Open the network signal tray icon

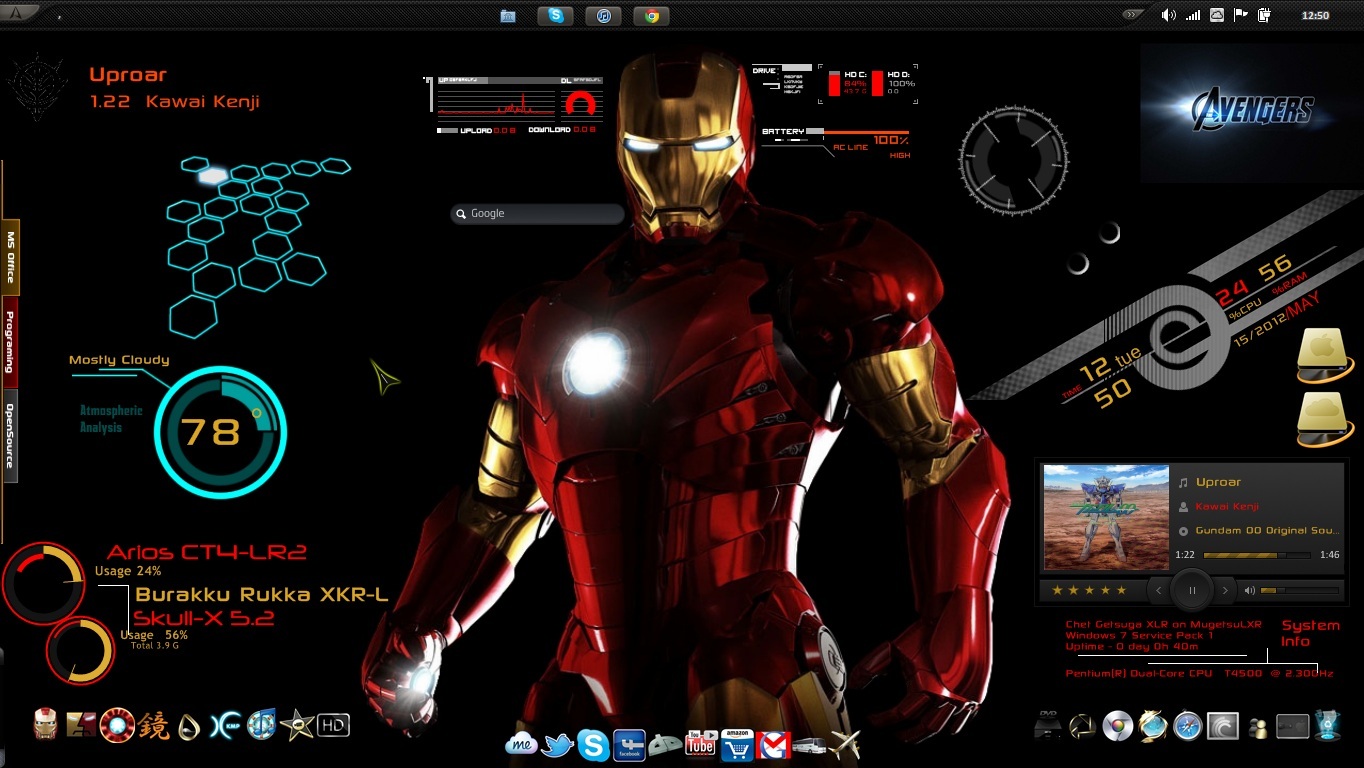click(1193, 15)
